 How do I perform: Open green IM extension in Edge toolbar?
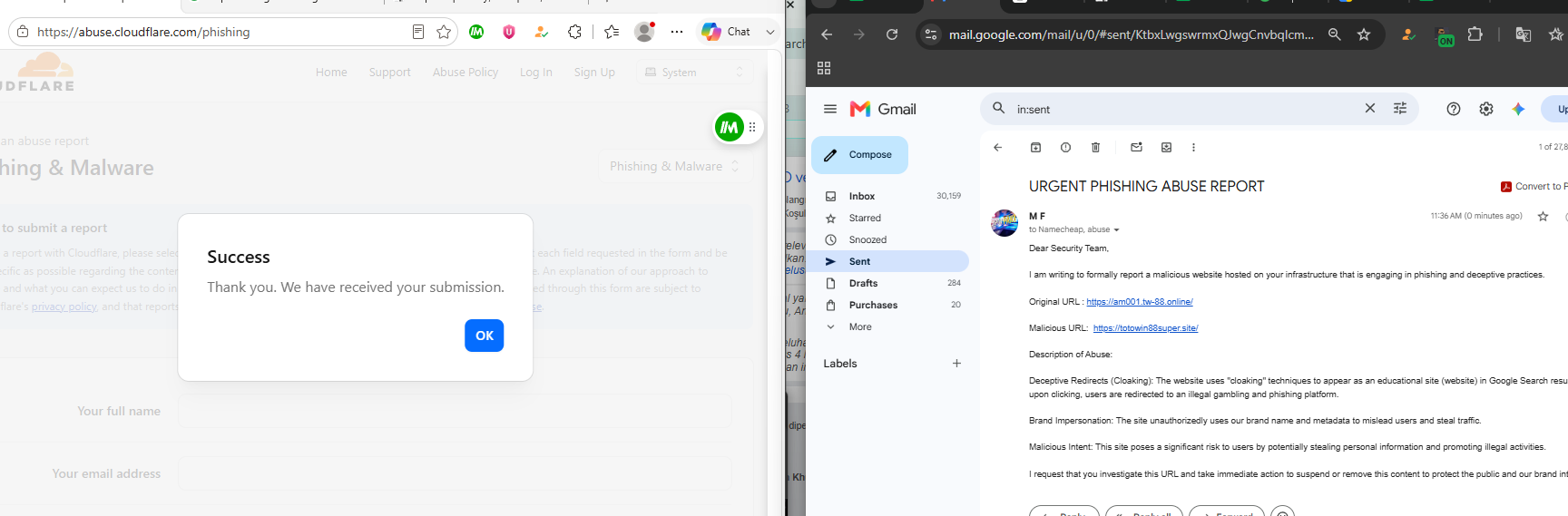point(476,32)
